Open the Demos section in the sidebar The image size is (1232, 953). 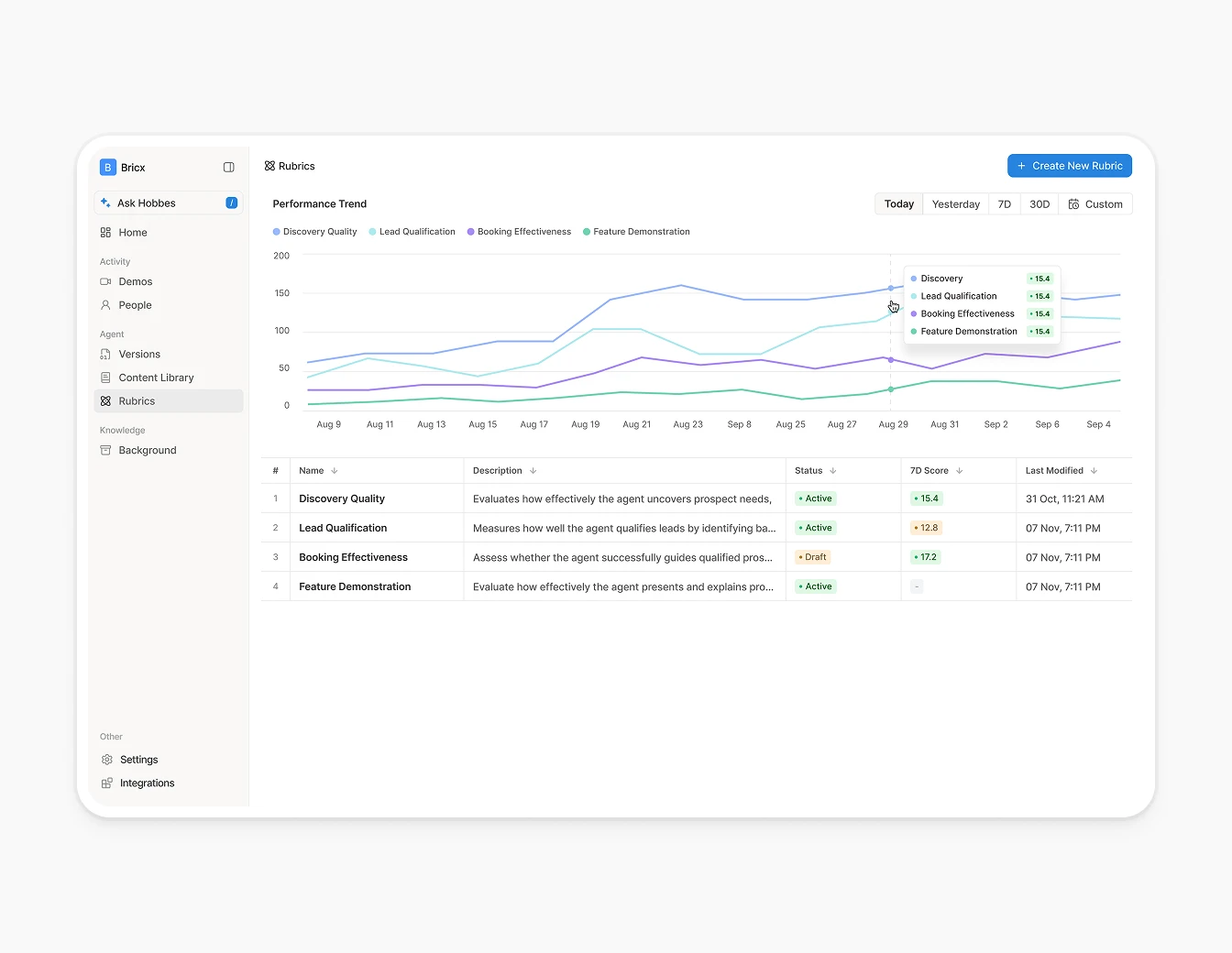click(136, 281)
